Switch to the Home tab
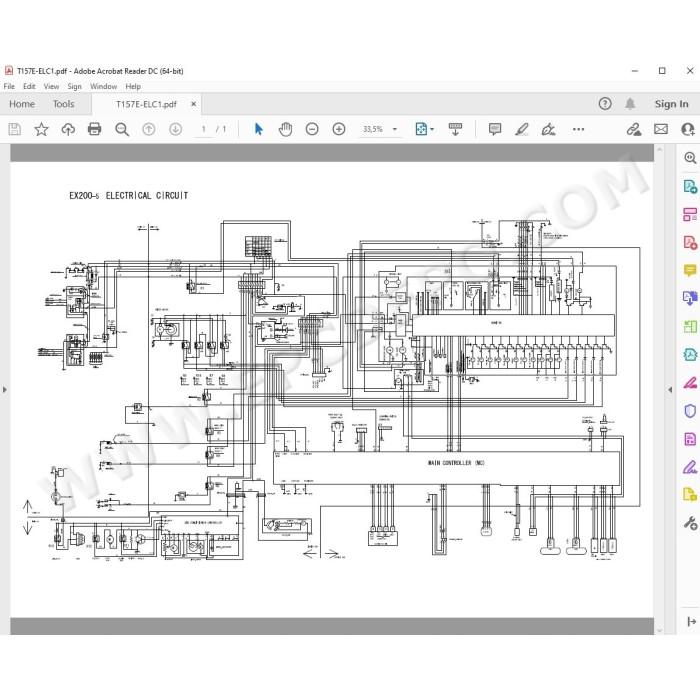 22,104
